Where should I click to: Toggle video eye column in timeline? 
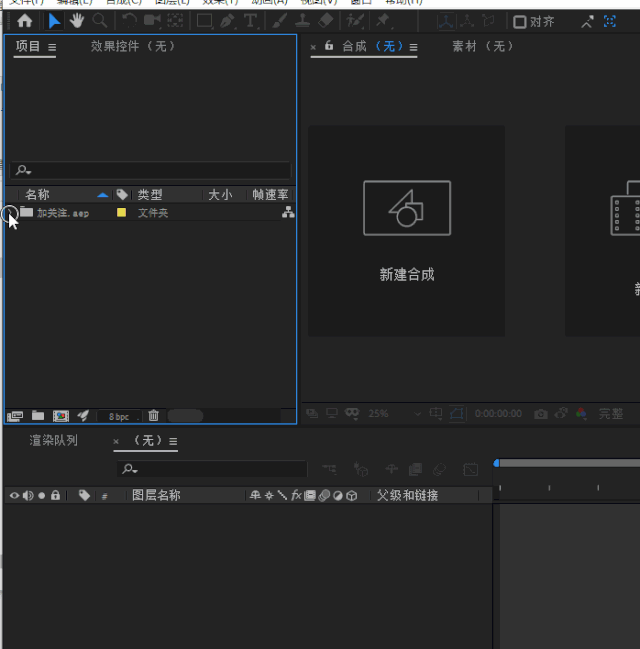pos(14,495)
